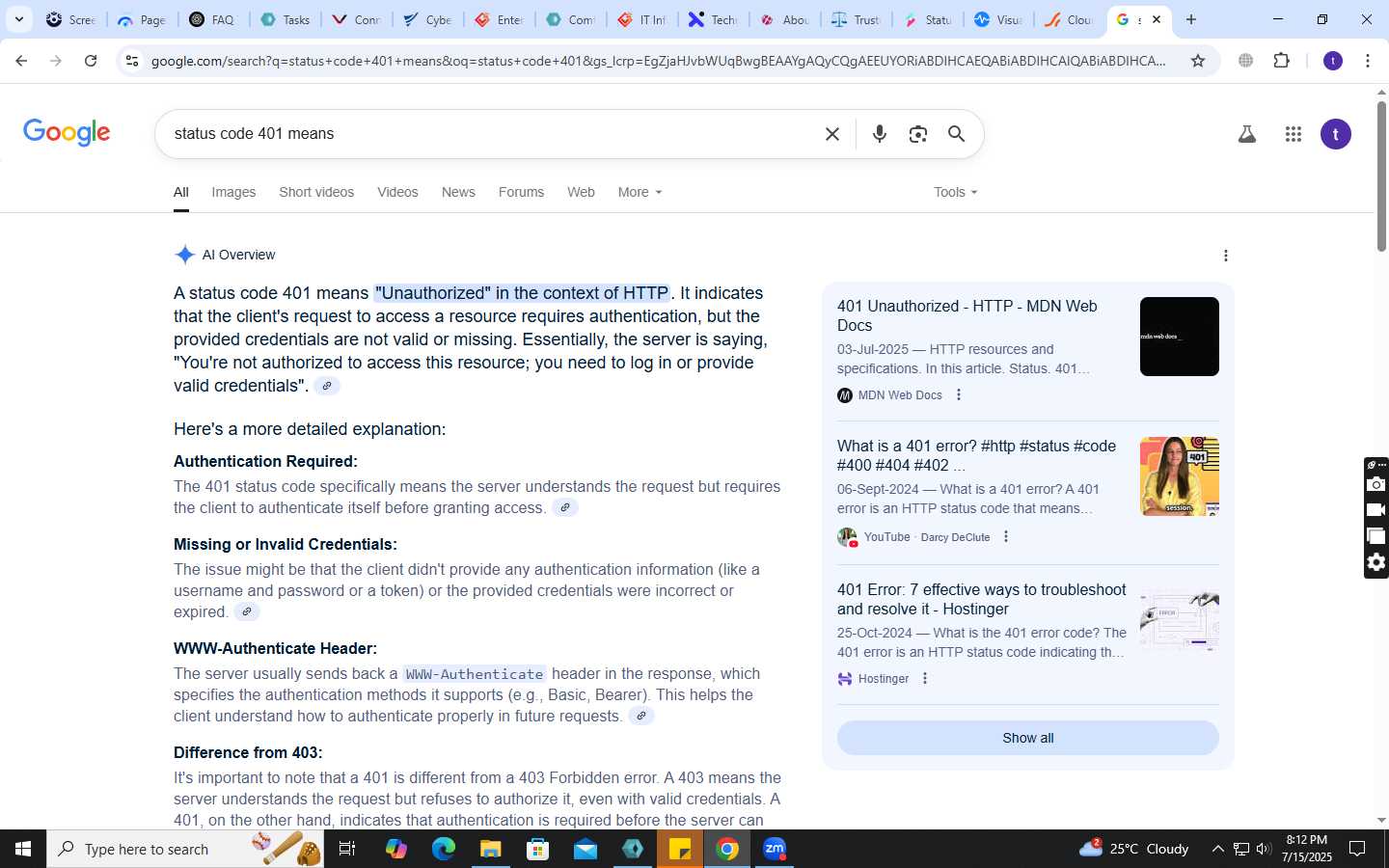Viewport: 1389px width, 868px height.
Task: Switch to Short videos tab
Action: (x=316, y=192)
